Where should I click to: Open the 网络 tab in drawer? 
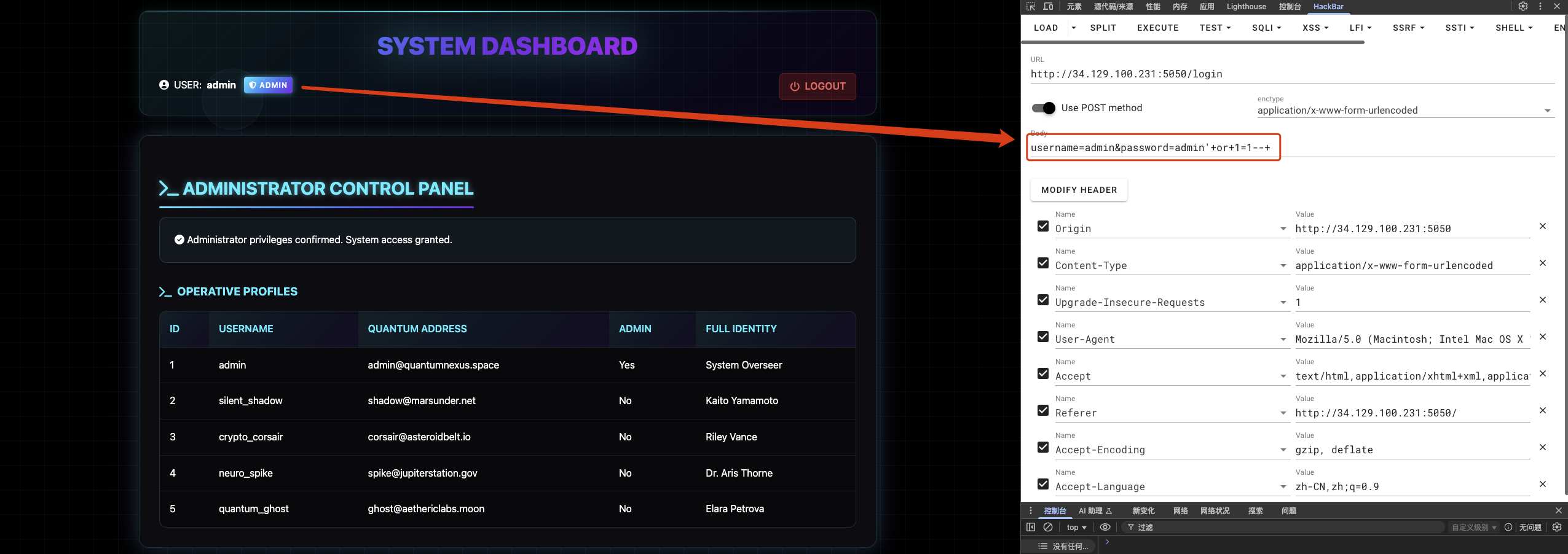click(x=1180, y=511)
